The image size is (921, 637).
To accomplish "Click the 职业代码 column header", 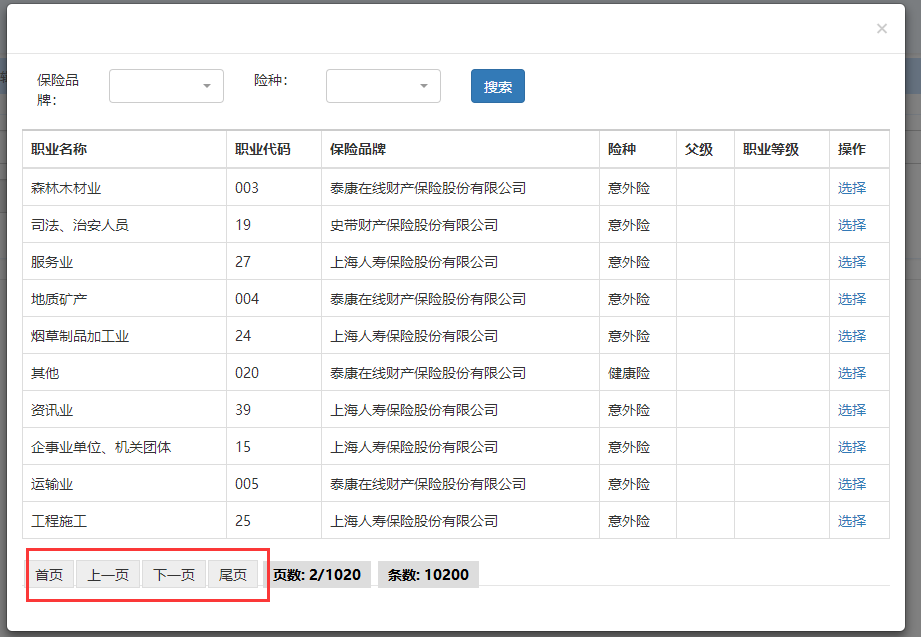I will pyautogui.click(x=263, y=150).
